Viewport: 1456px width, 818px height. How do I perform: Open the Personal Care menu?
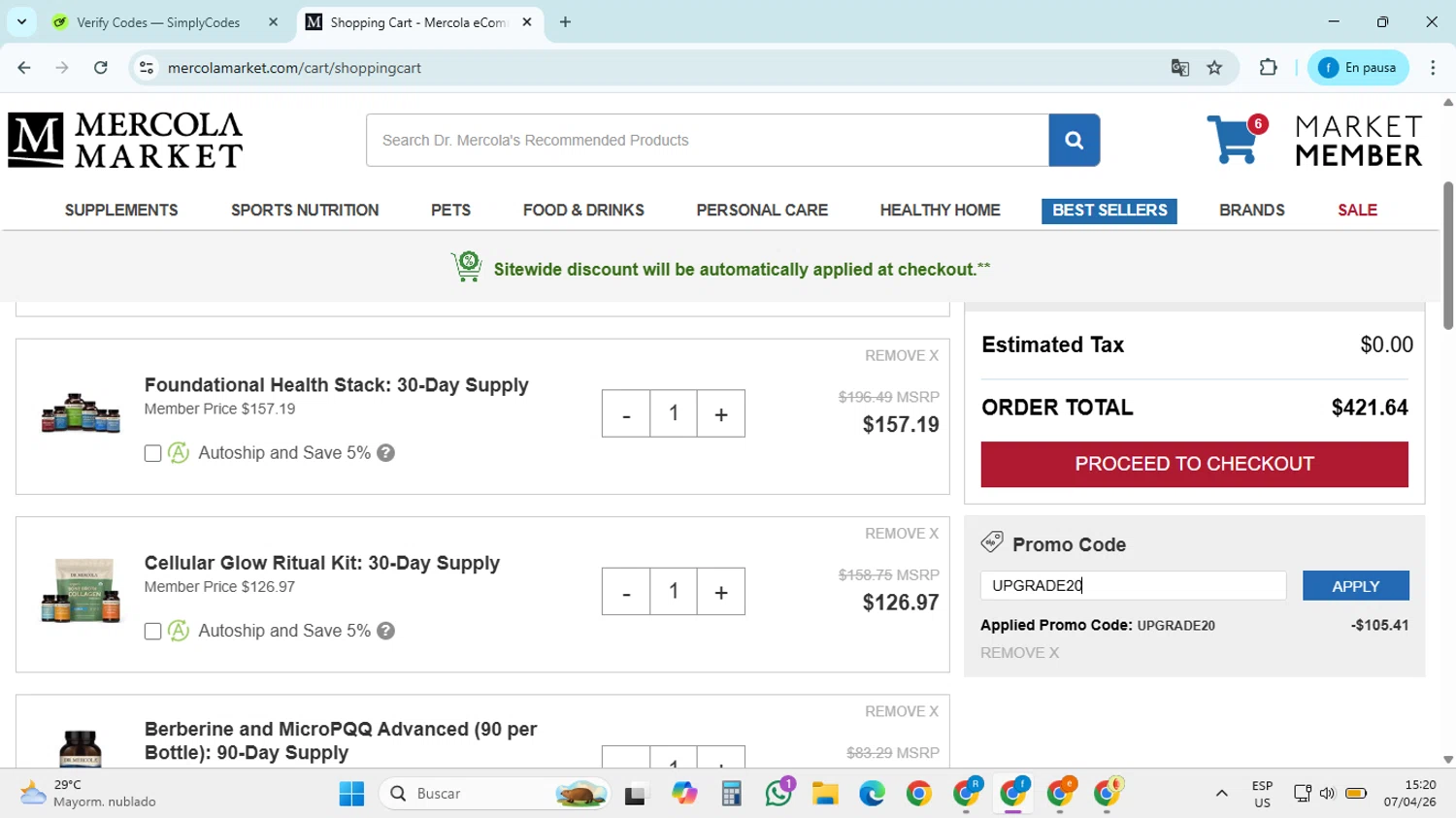[762, 211]
